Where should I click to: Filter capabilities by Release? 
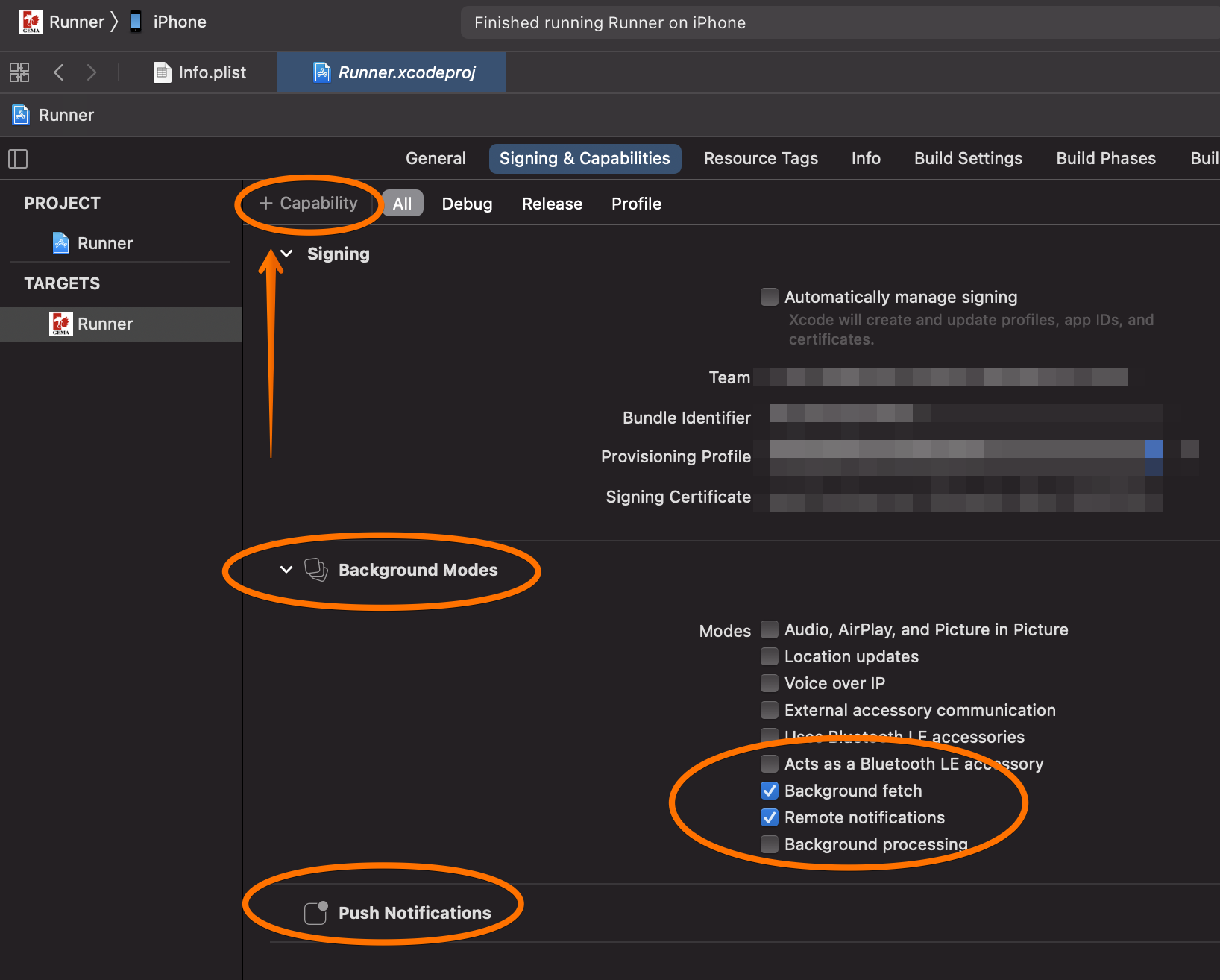tap(552, 204)
